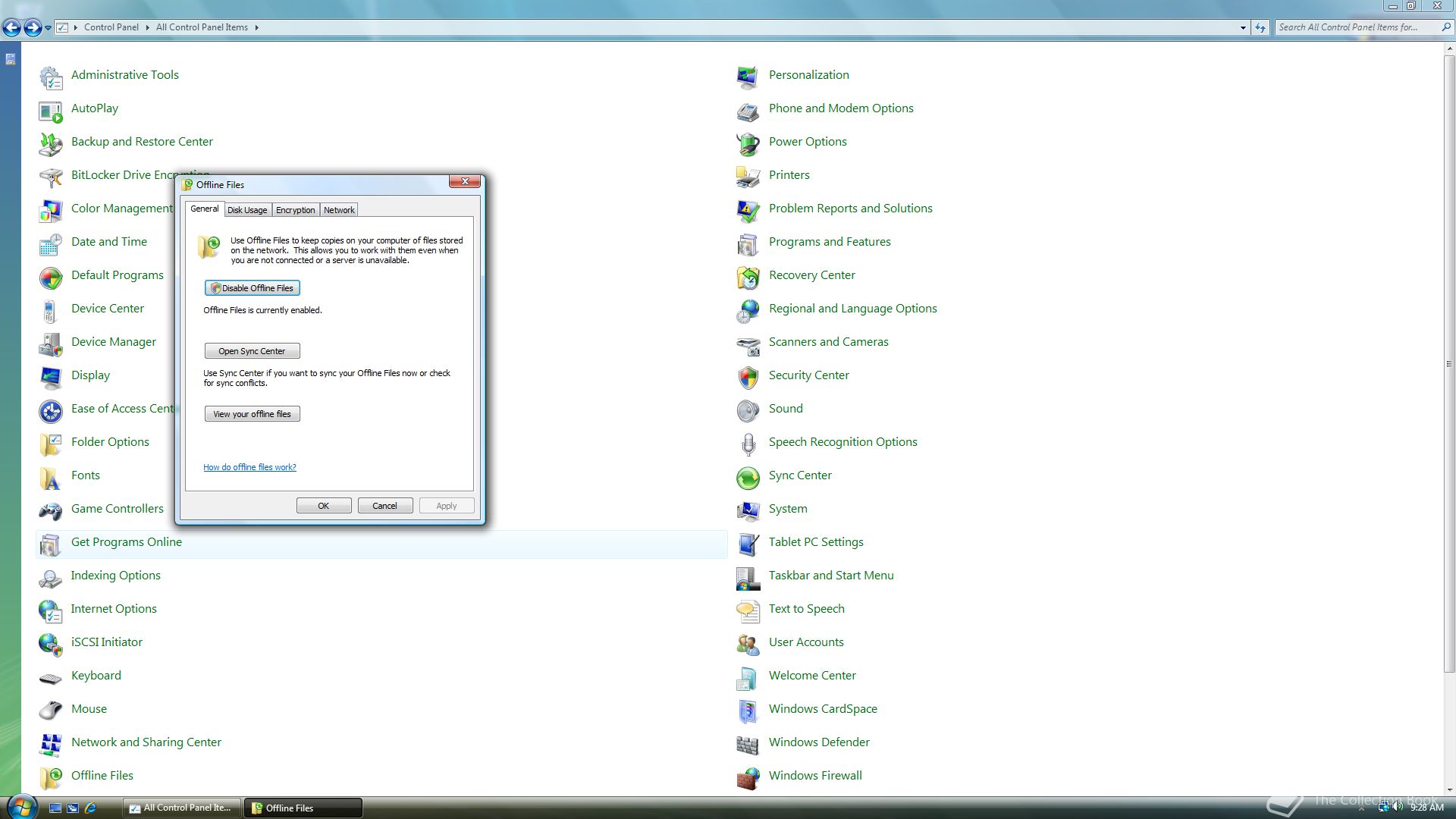Click the Back navigation button
Viewport: 1456px width, 819px height.
[x=11, y=28]
